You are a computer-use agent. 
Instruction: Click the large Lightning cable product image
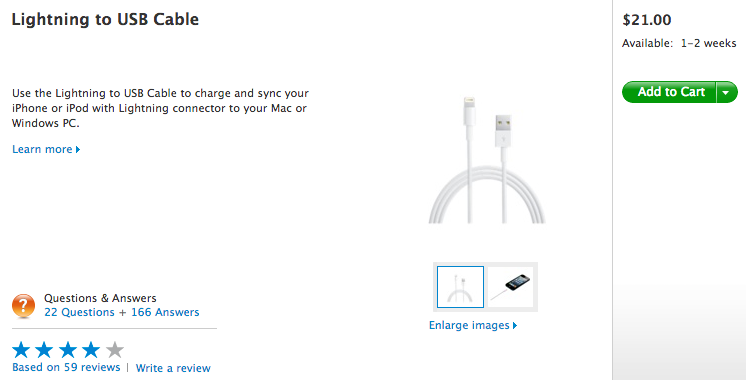487,160
